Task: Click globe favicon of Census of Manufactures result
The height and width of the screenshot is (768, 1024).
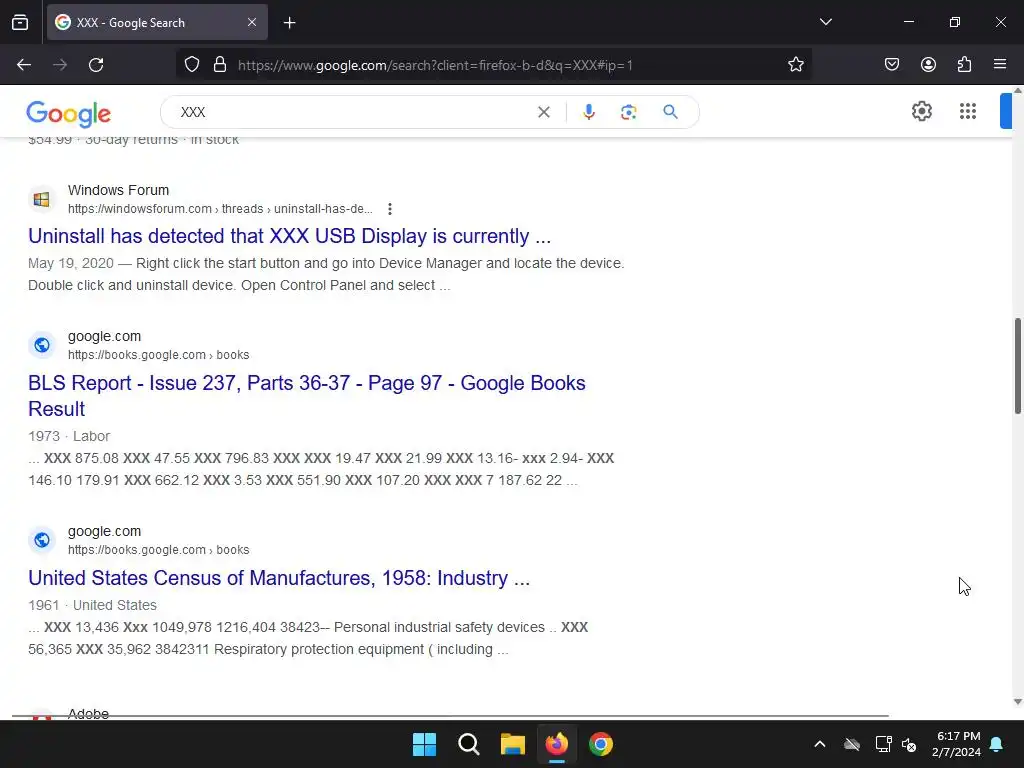Action: tap(42, 540)
